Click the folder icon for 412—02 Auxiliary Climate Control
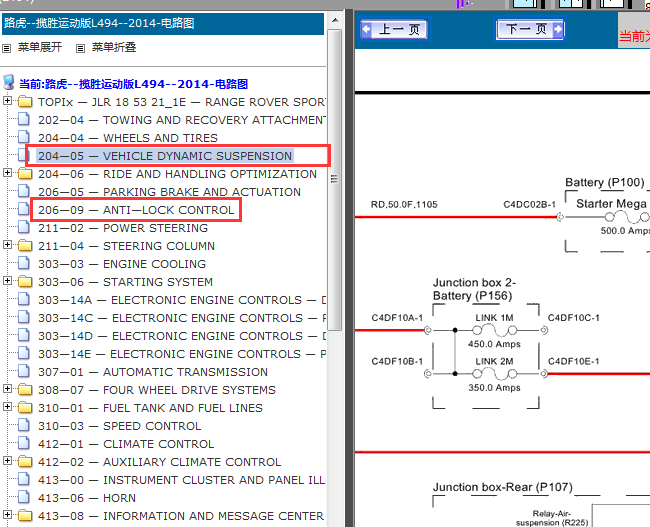650x527 pixels. coord(25,461)
